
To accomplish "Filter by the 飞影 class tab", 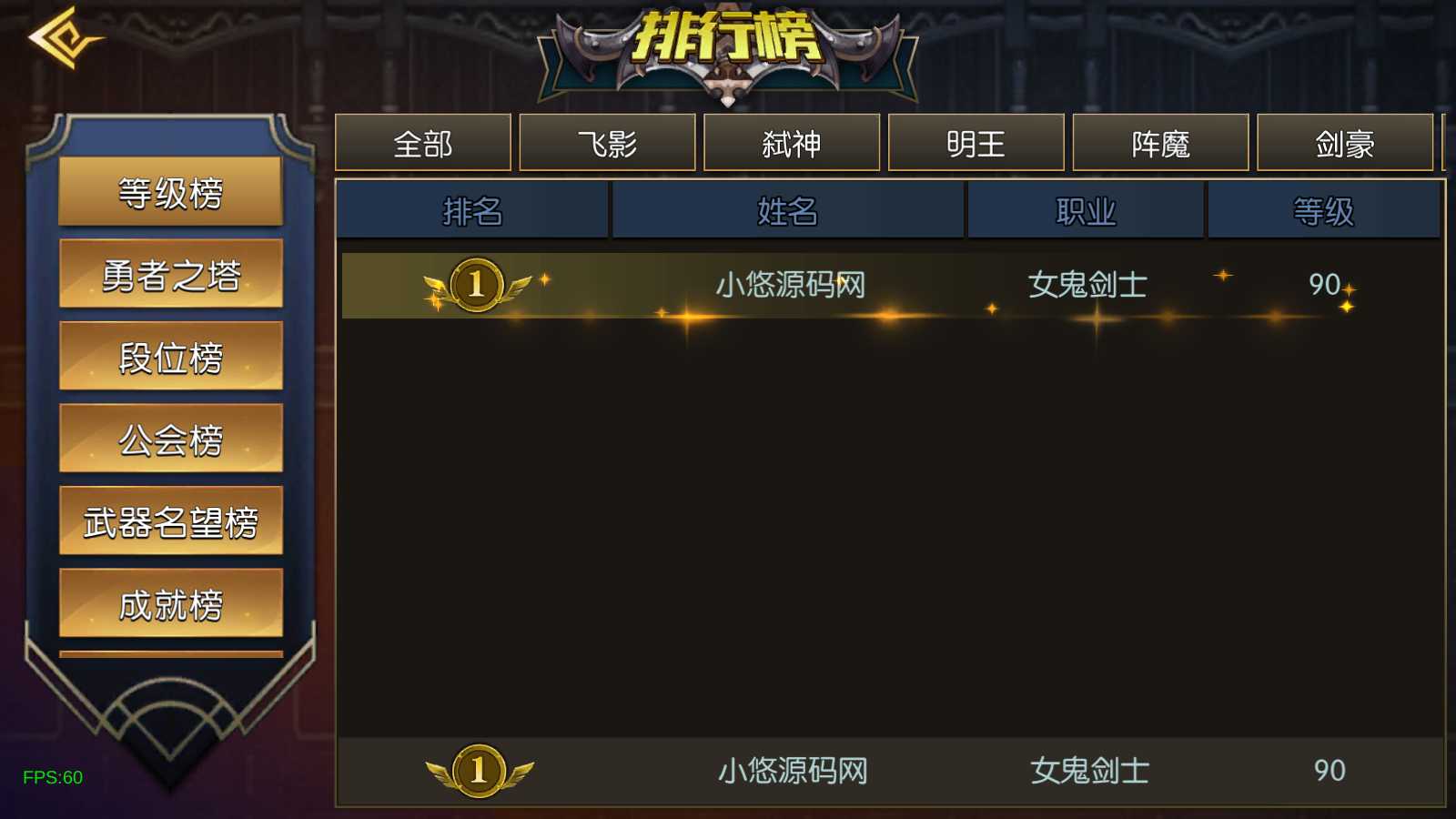I will (x=607, y=143).
